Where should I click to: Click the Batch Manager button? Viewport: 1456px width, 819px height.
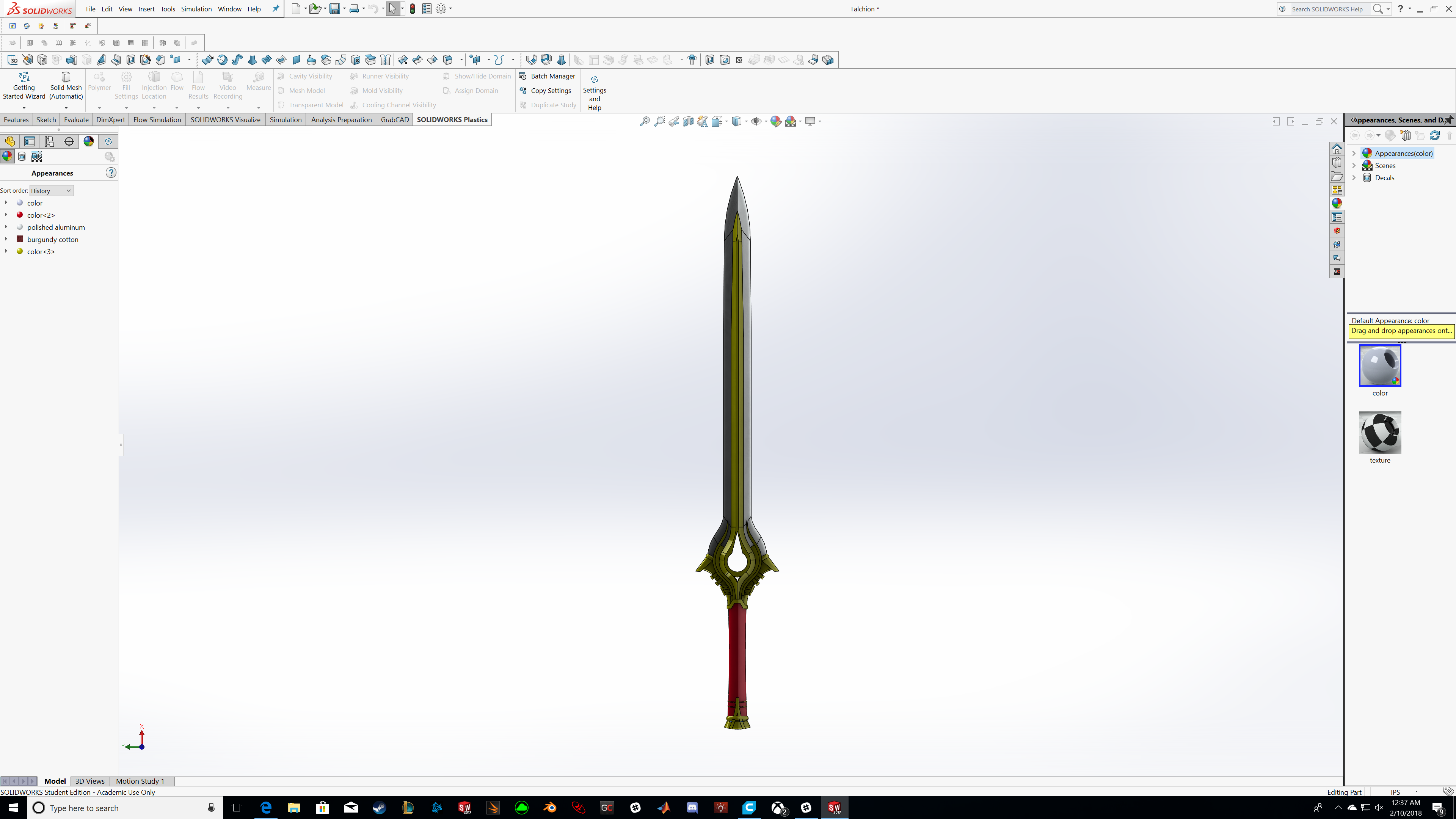click(x=547, y=76)
